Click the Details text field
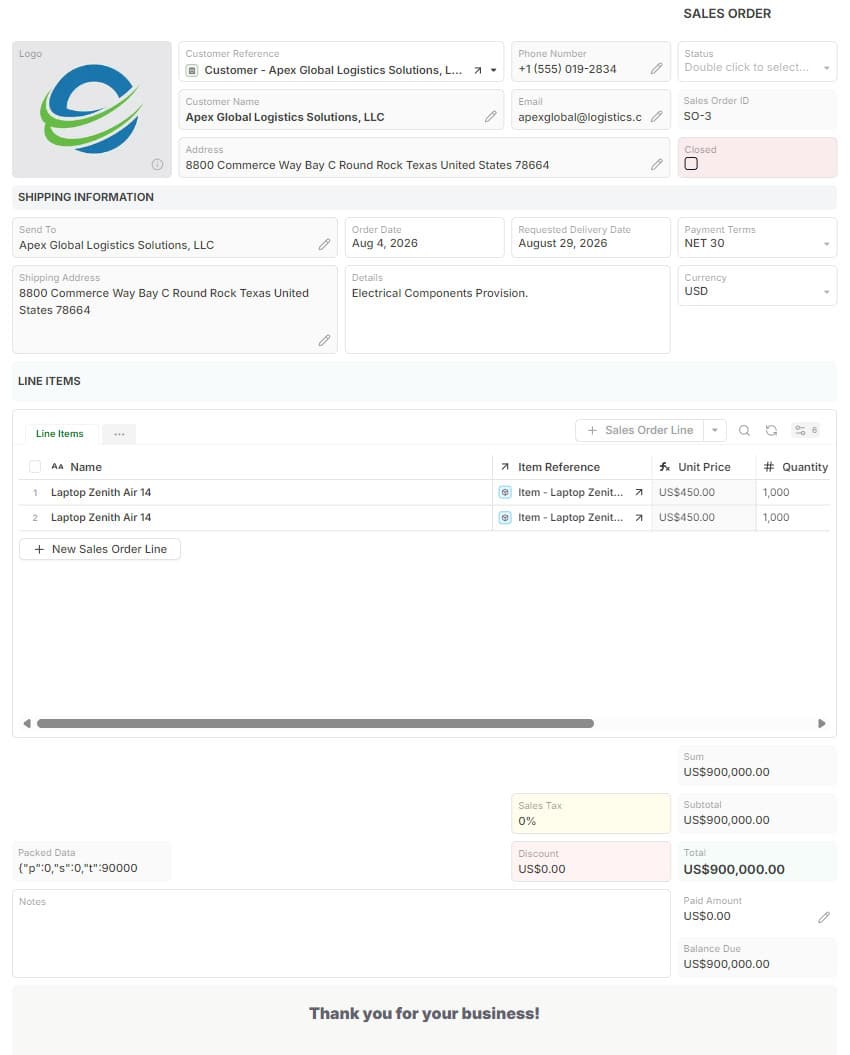The height and width of the screenshot is (1055, 850). point(507,310)
